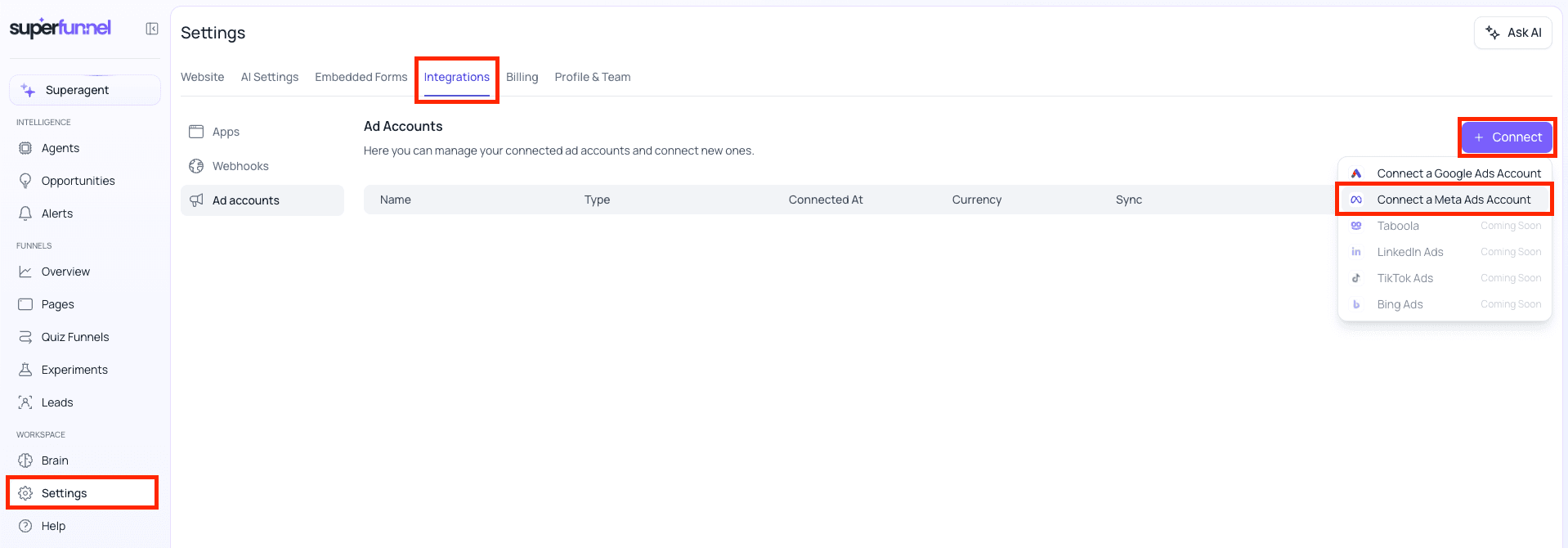Click the Ad accounts megaphone icon

pos(196,200)
